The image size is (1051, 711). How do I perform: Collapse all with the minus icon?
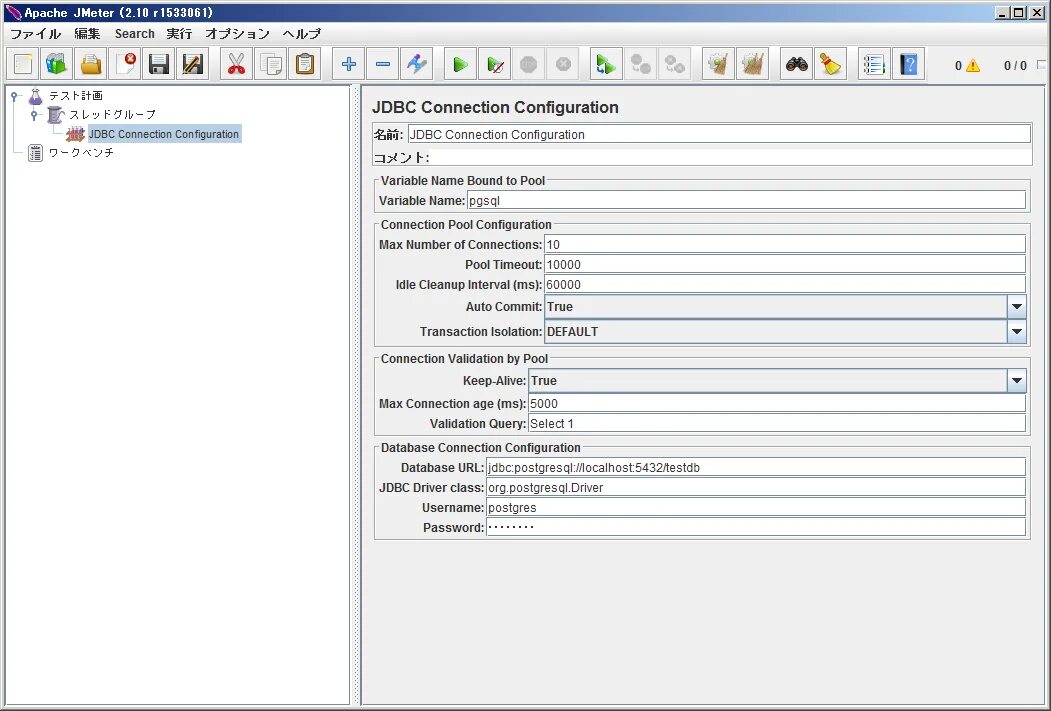(x=383, y=64)
